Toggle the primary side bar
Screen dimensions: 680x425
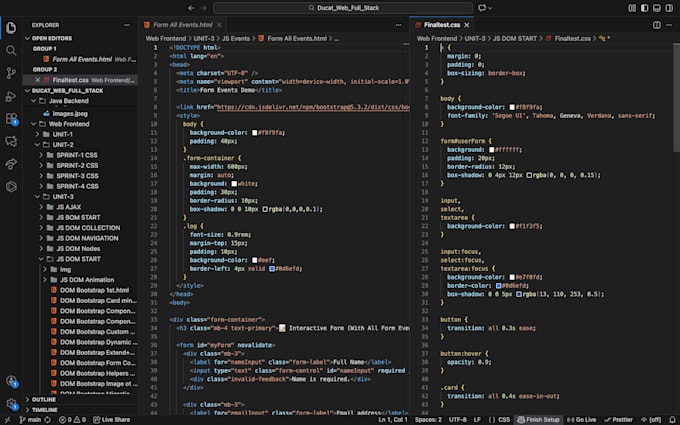tap(644, 8)
